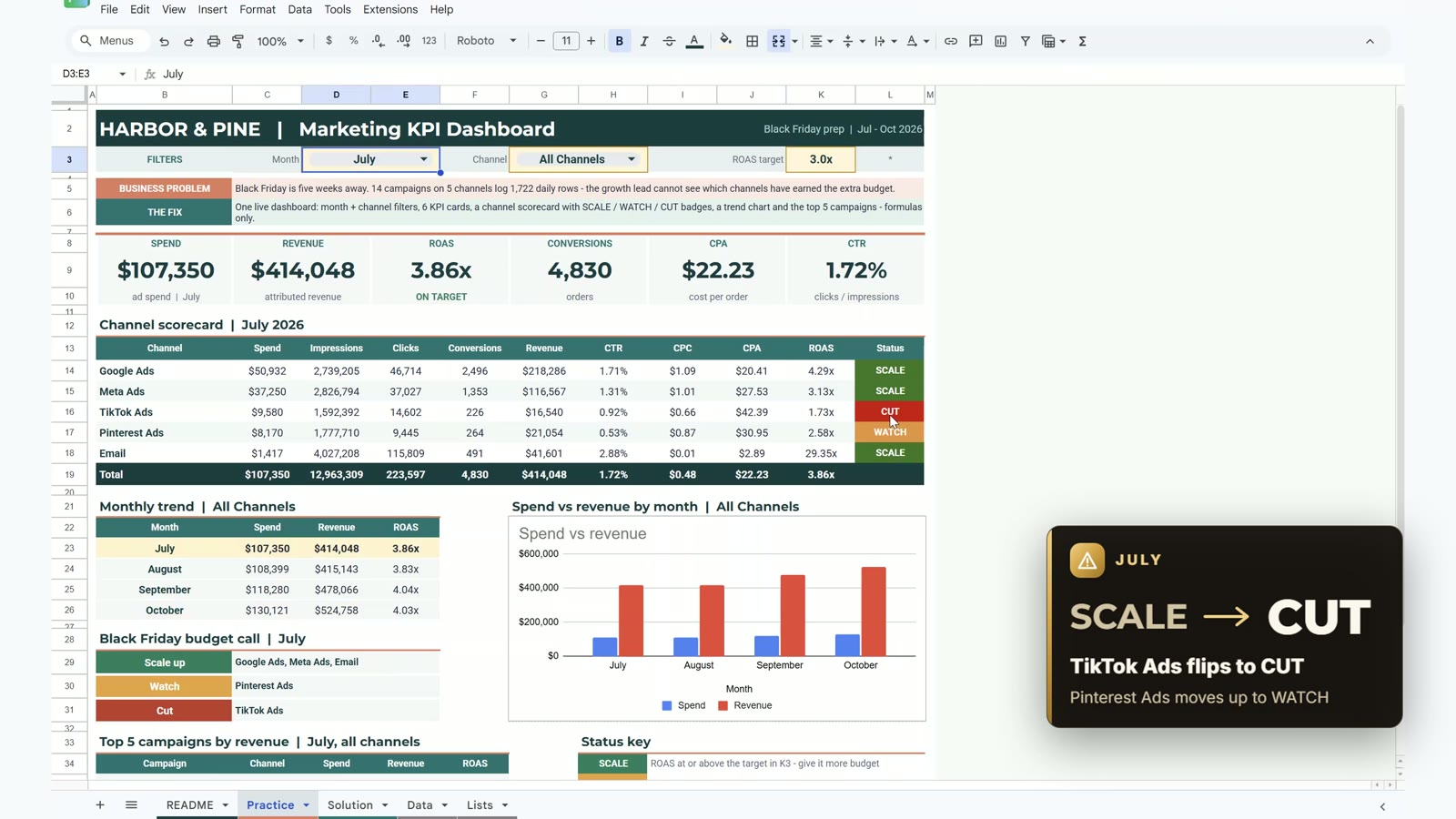Open the Extensions menu
The image size is (1456, 819).
click(x=390, y=9)
